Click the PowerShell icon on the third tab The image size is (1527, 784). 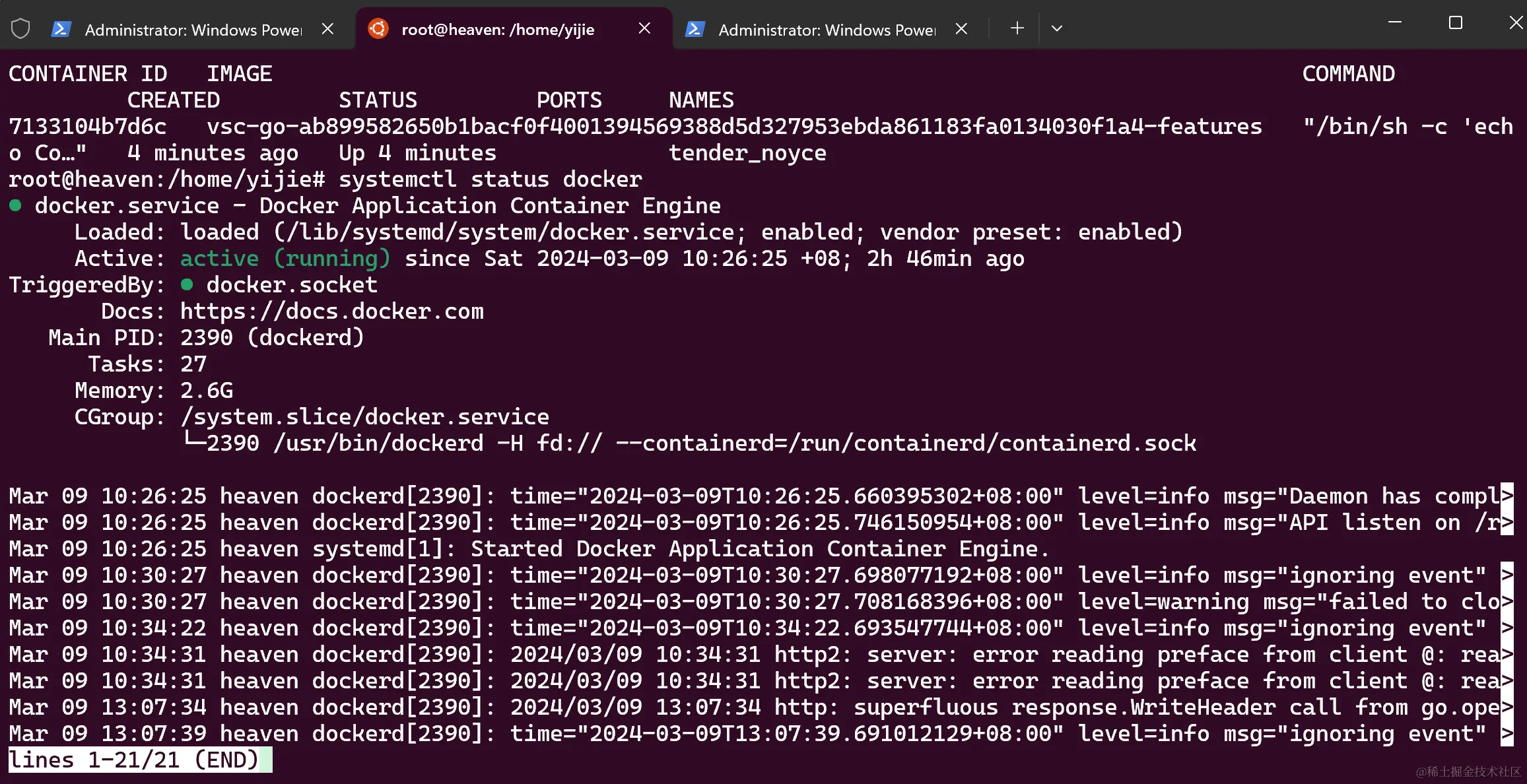pyautogui.click(x=695, y=28)
